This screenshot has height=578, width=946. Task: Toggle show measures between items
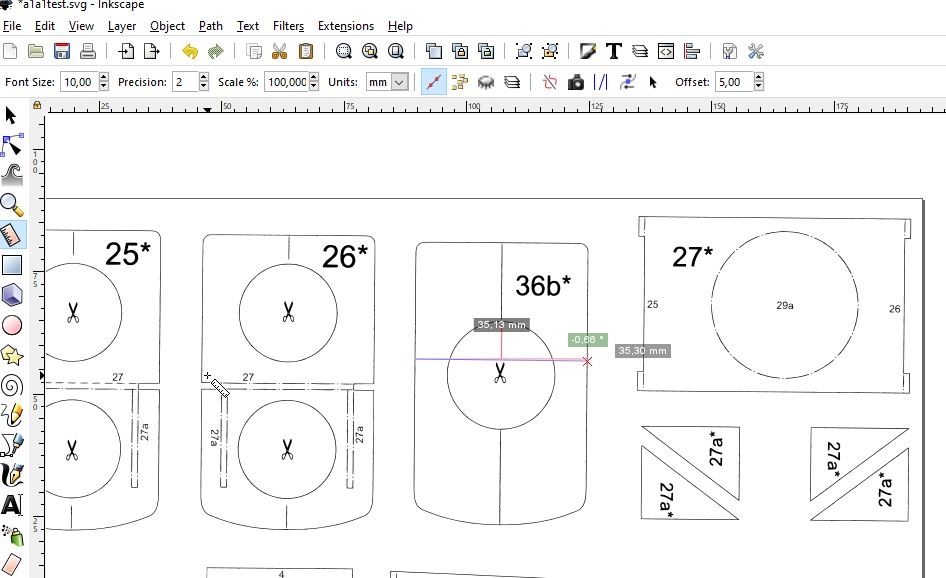click(x=486, y=82)
